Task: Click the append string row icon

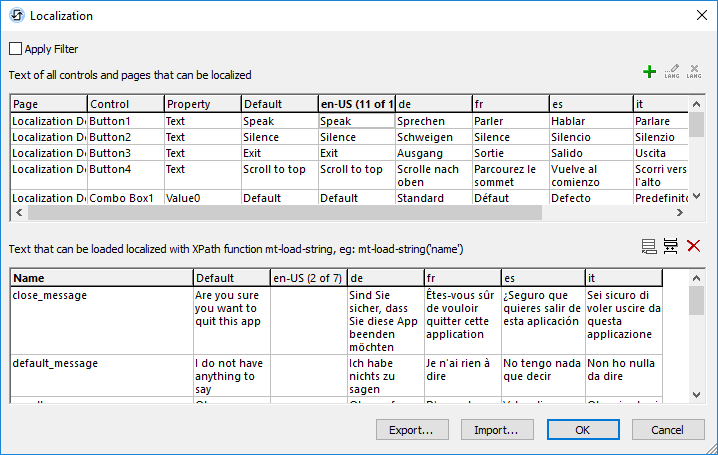Action: click(650, 245)
